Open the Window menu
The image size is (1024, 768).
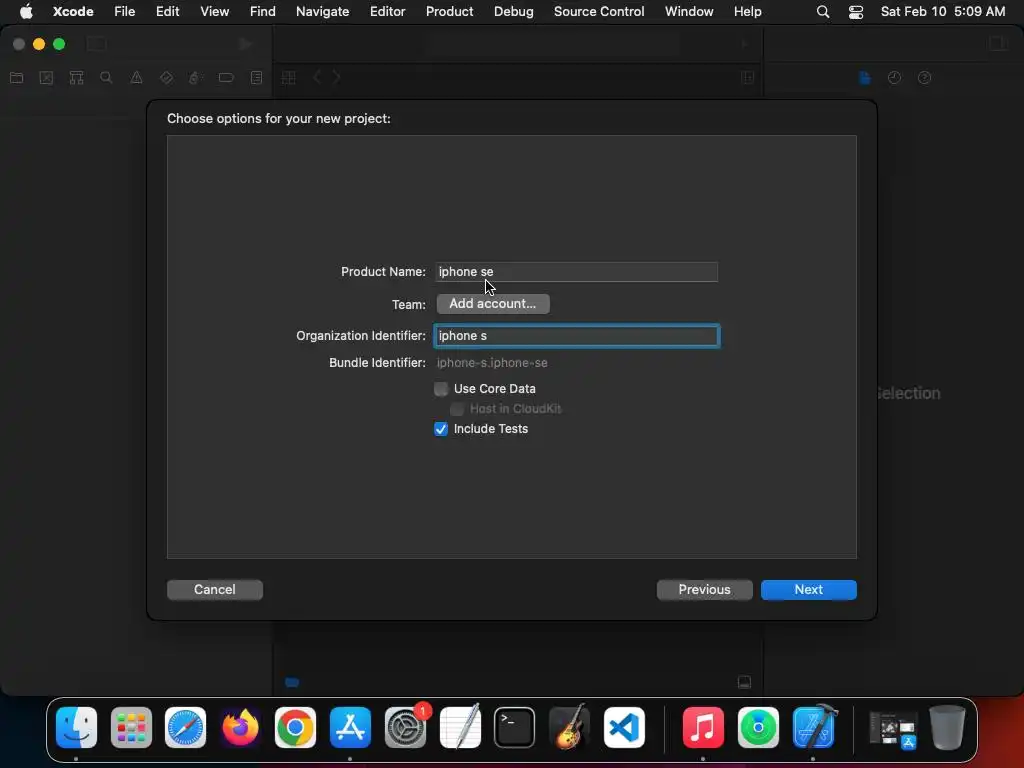(x=689, y=12)
